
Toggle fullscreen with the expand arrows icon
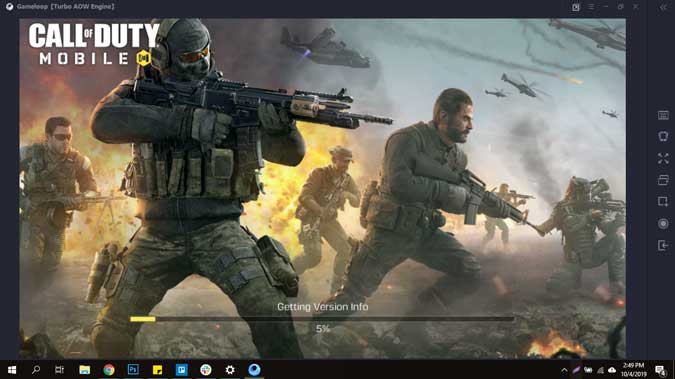663,158
